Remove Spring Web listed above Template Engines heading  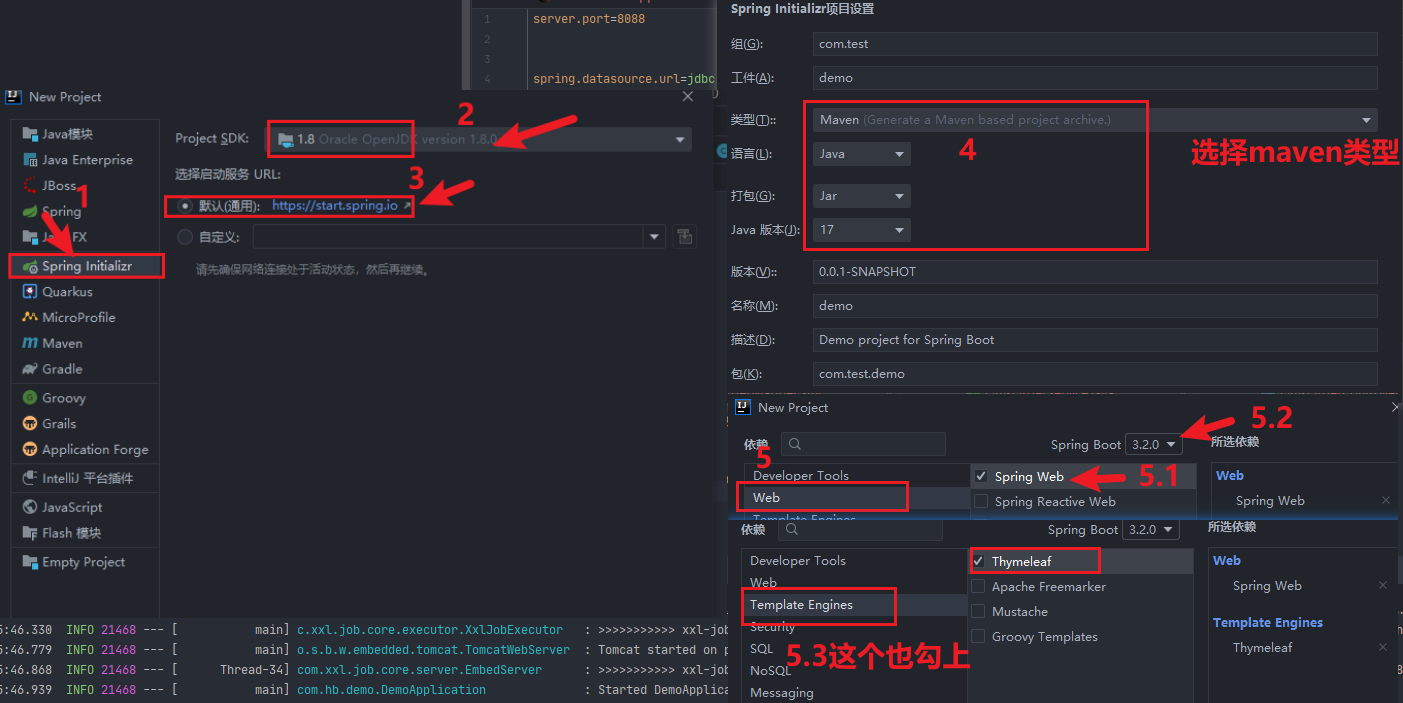click(x=1383, y=586)
